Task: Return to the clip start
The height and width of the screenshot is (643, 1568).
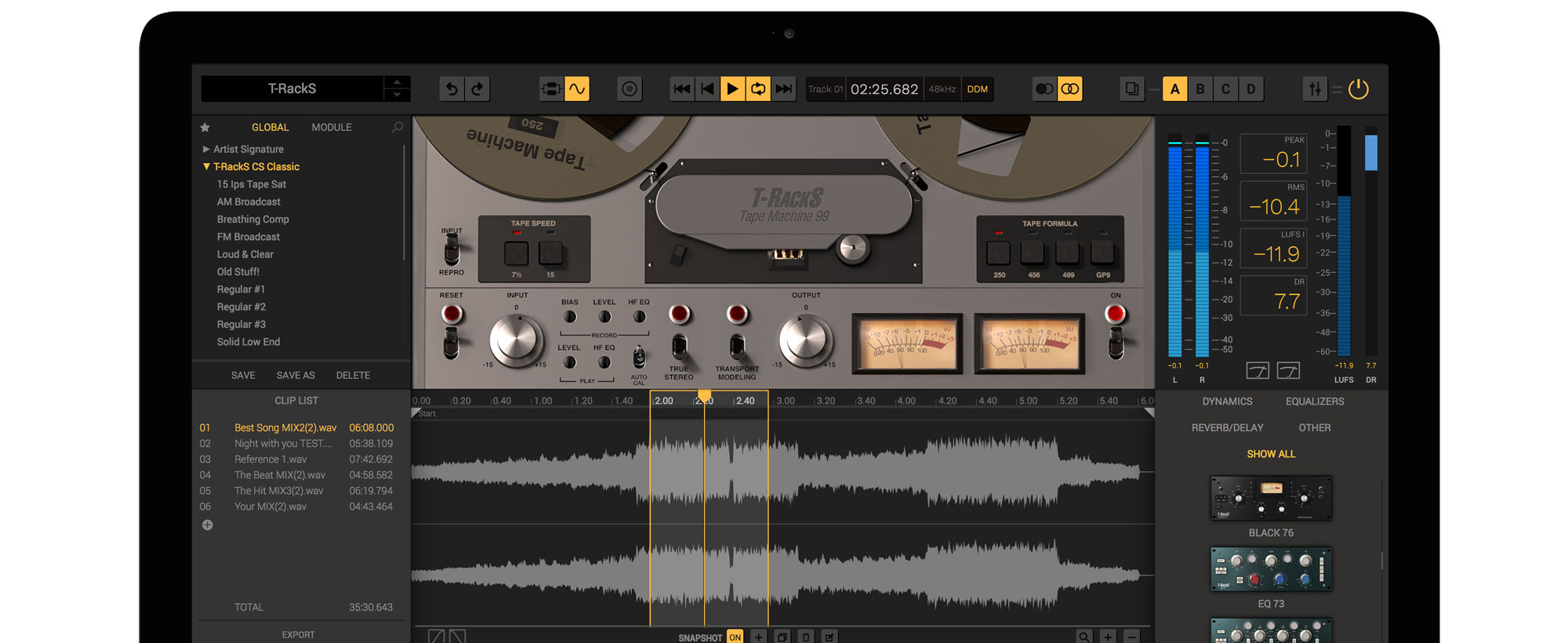Action: [x=707, y=89]
